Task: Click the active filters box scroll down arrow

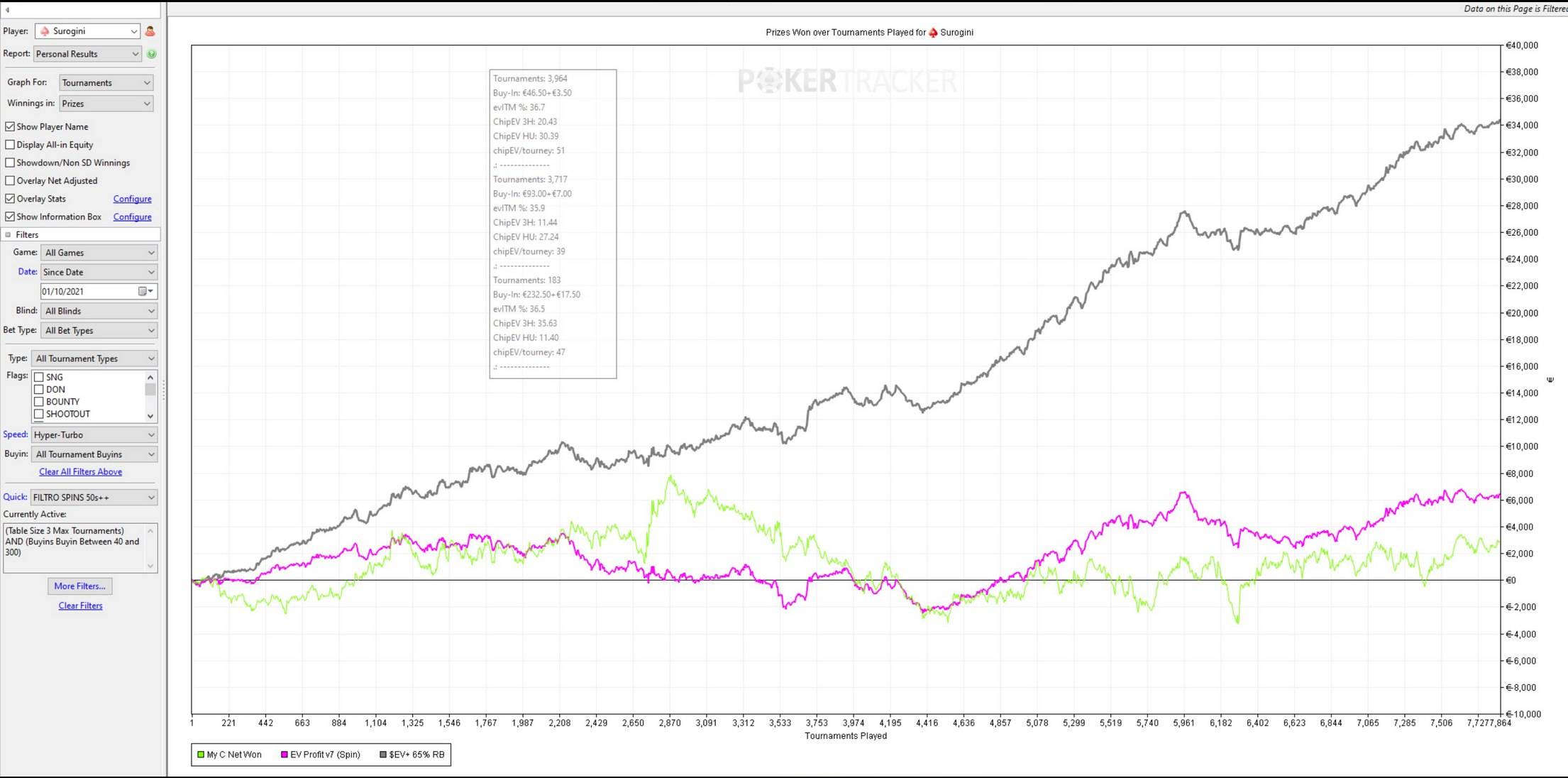Action: tap(150, 566)
